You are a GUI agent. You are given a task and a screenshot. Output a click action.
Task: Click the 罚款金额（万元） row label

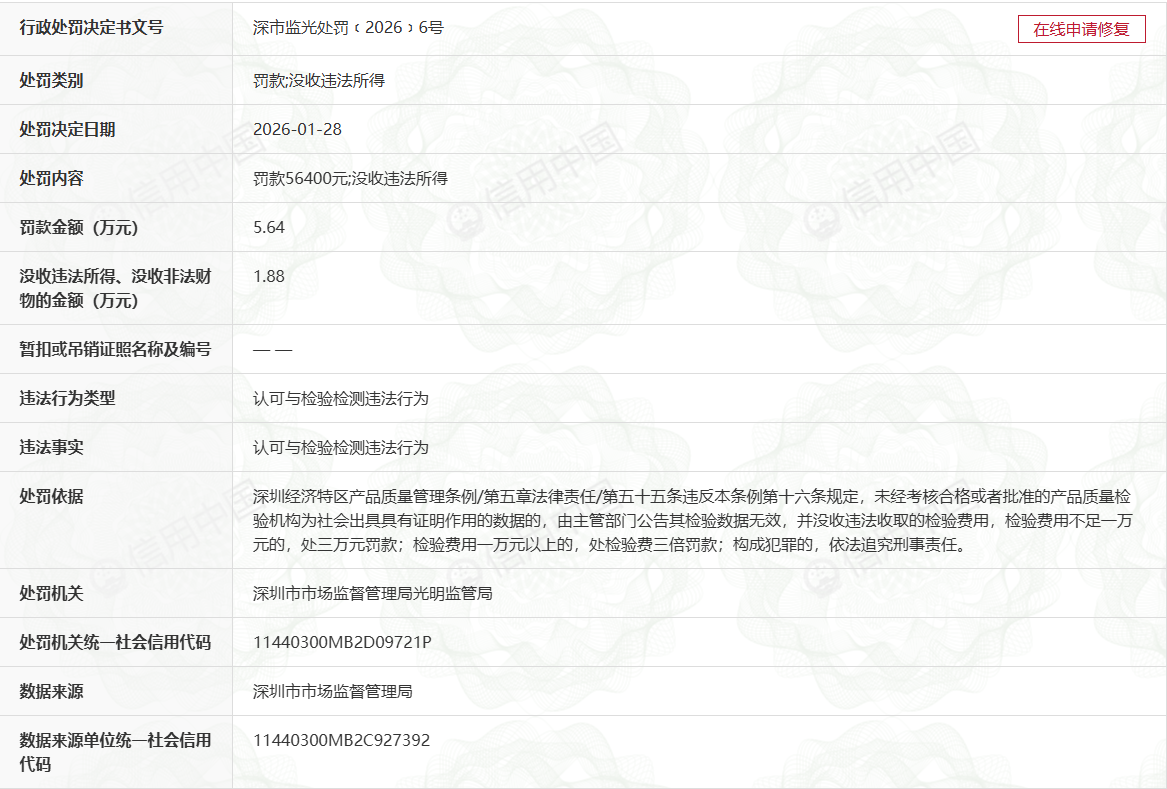click(79, 227)
